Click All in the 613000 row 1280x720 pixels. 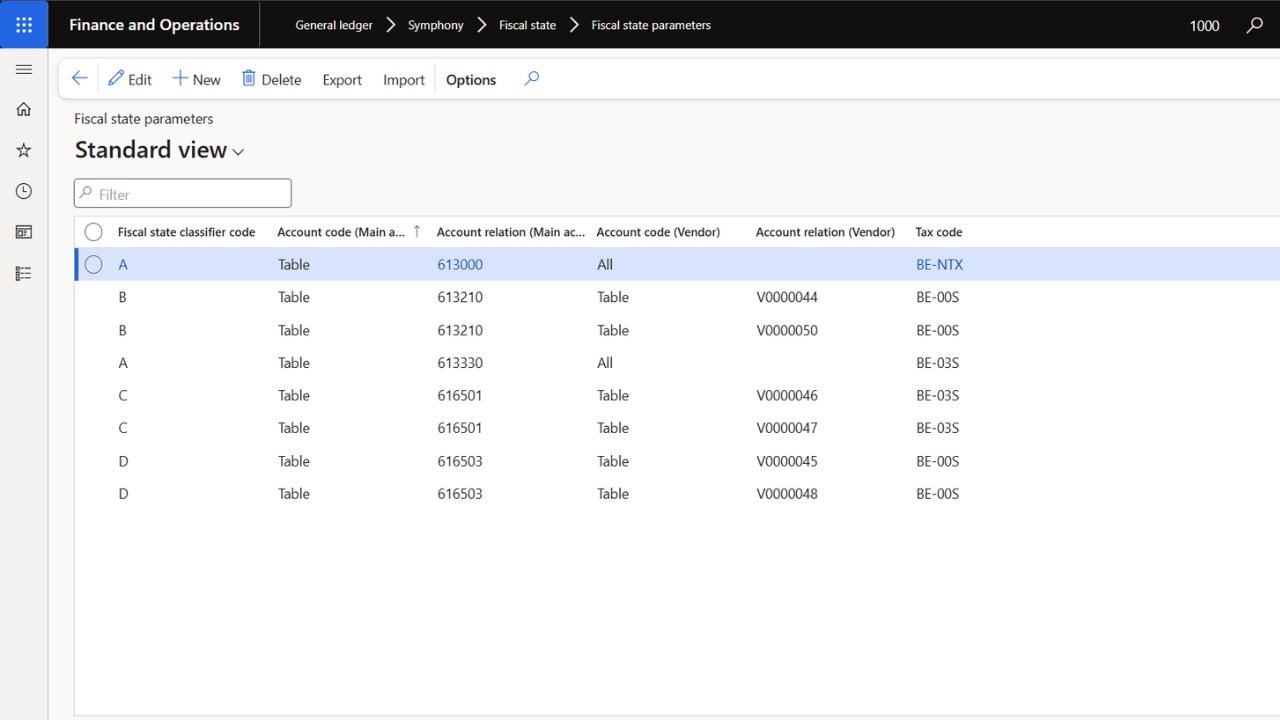(x=605, y=265)
